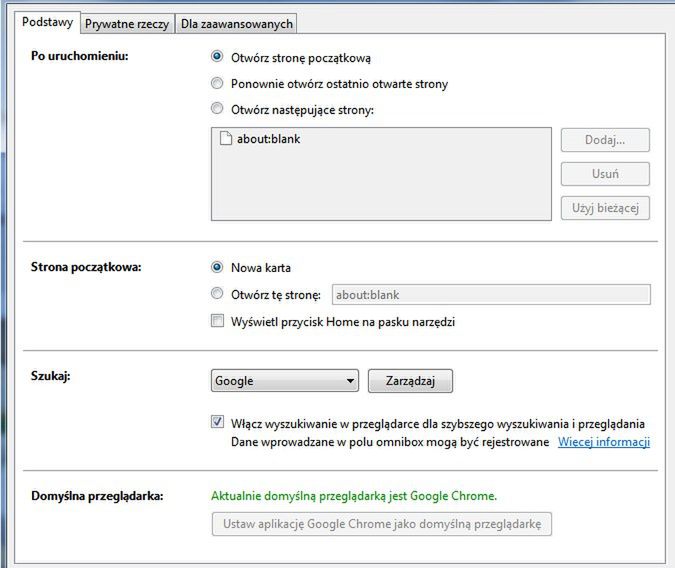
Task: Enable Wyświetl przycisk Home na pasku narzędzi
Action: [217, 321]
